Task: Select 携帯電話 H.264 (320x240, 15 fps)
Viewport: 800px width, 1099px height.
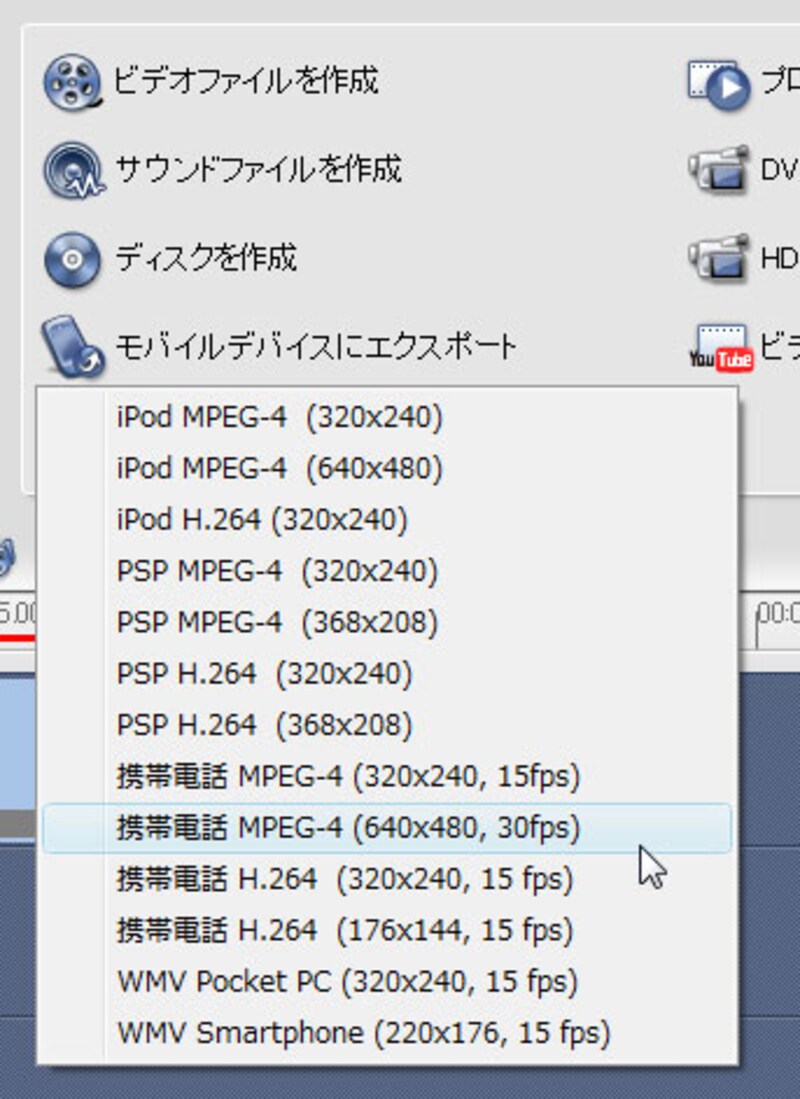Action: coord(387,879)
